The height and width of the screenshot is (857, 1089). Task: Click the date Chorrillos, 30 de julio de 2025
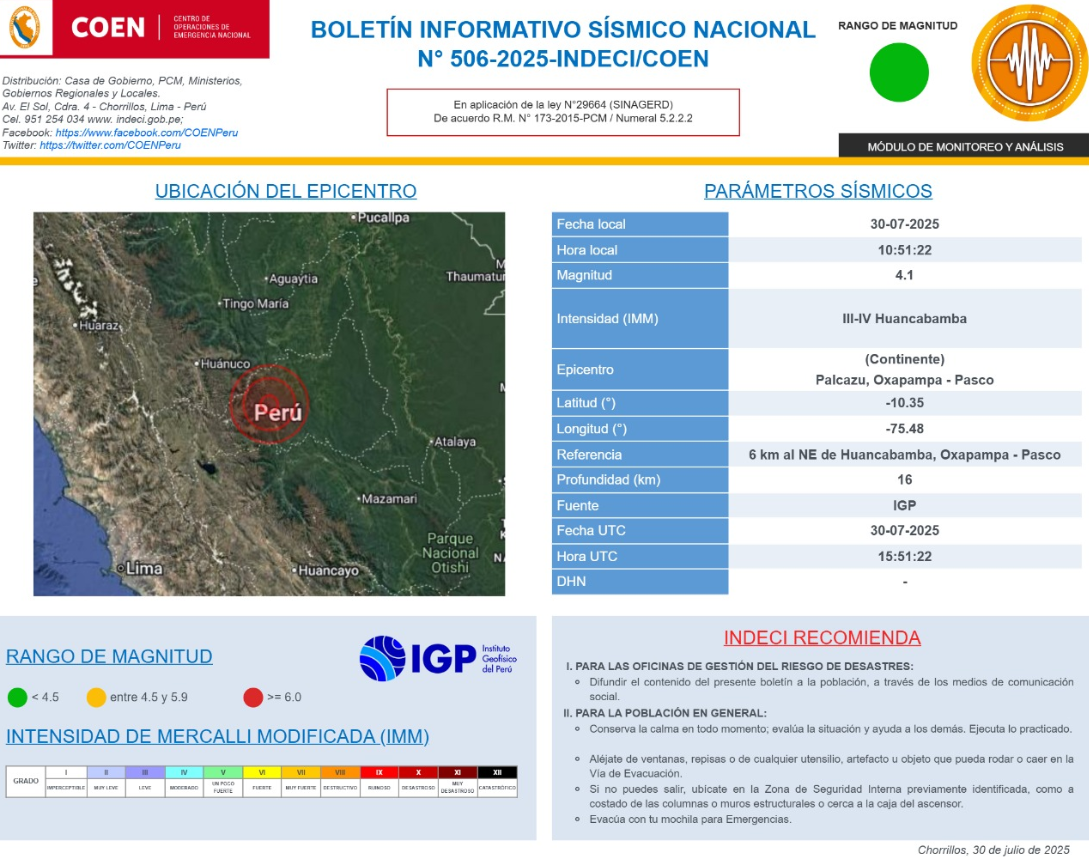click(993, 850)
